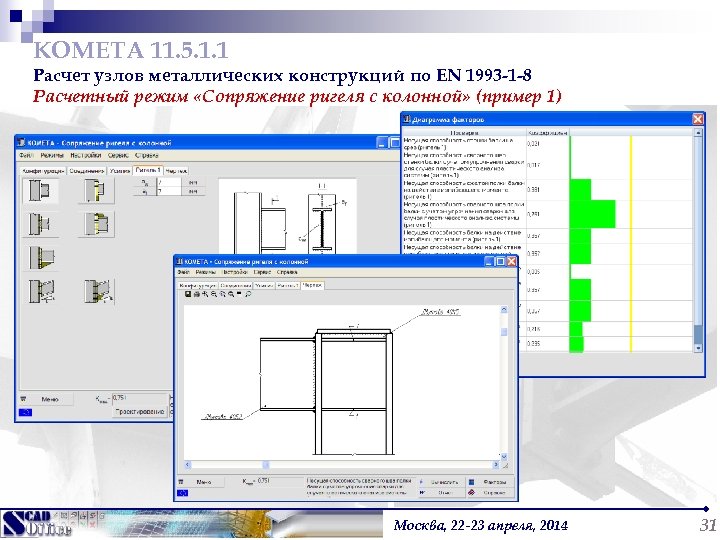Click the drawing's vertical scrollbar up arrow
The width and height of the screenshot is (720, 540).
(504, 310)
